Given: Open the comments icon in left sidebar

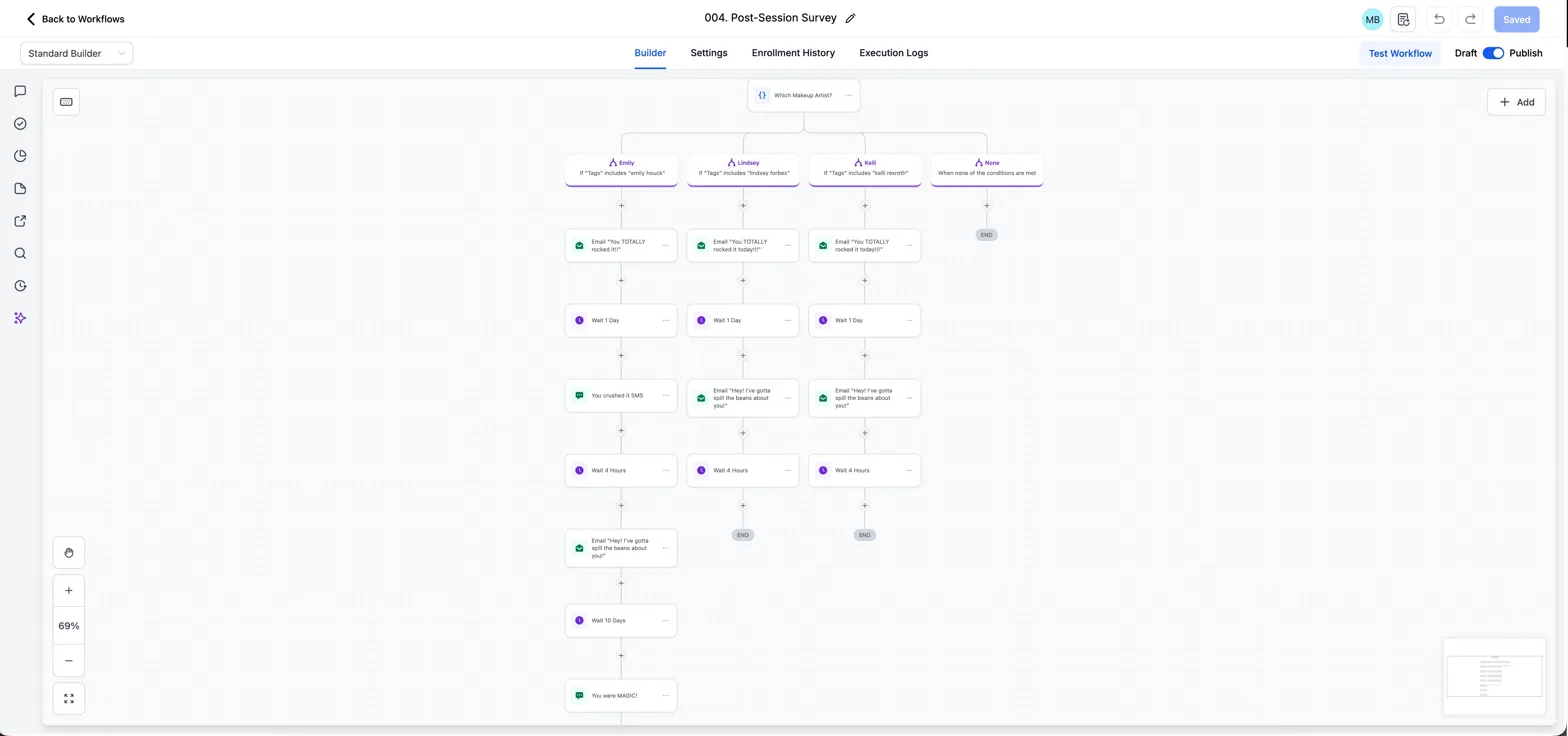Looking at the screenshot, I should [20, 91].
